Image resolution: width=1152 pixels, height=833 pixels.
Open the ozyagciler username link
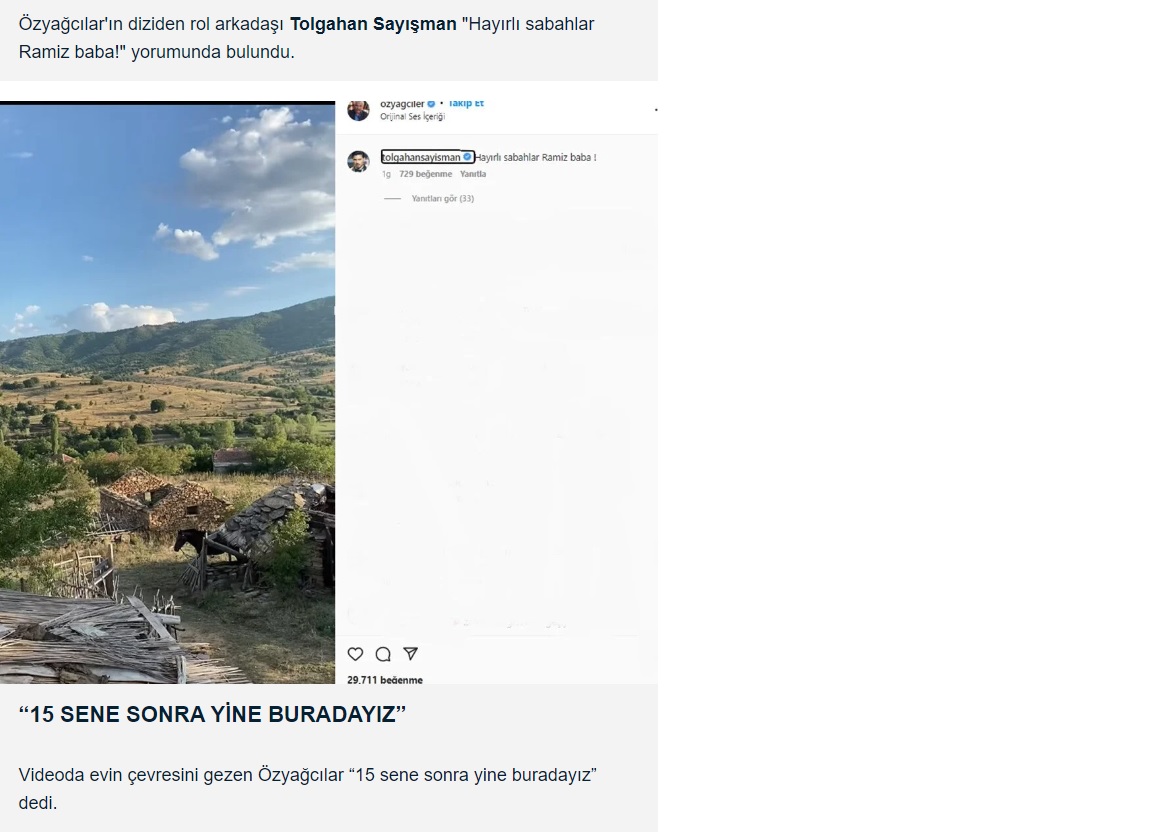[x=402, y=104]
